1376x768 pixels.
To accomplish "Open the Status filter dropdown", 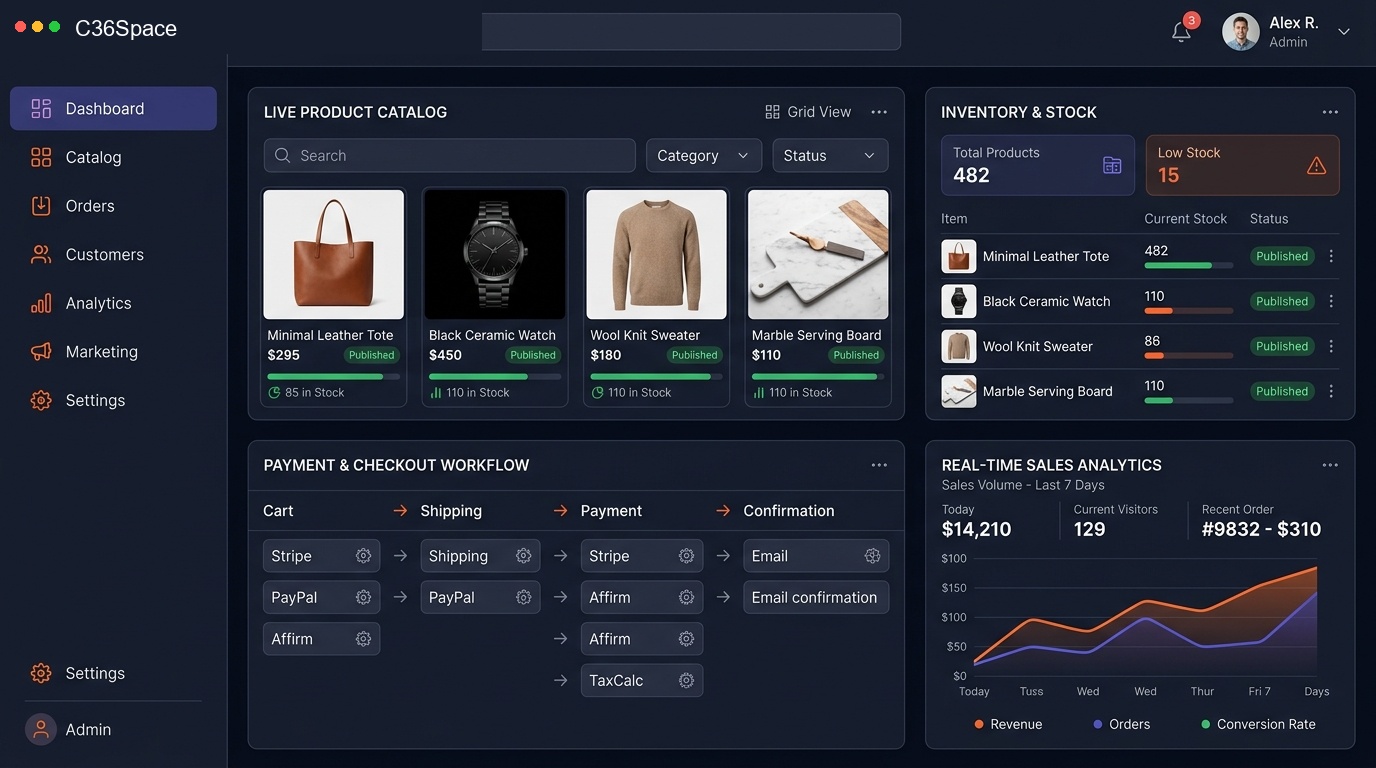I will pyautogui.click(x=830, y=155).
